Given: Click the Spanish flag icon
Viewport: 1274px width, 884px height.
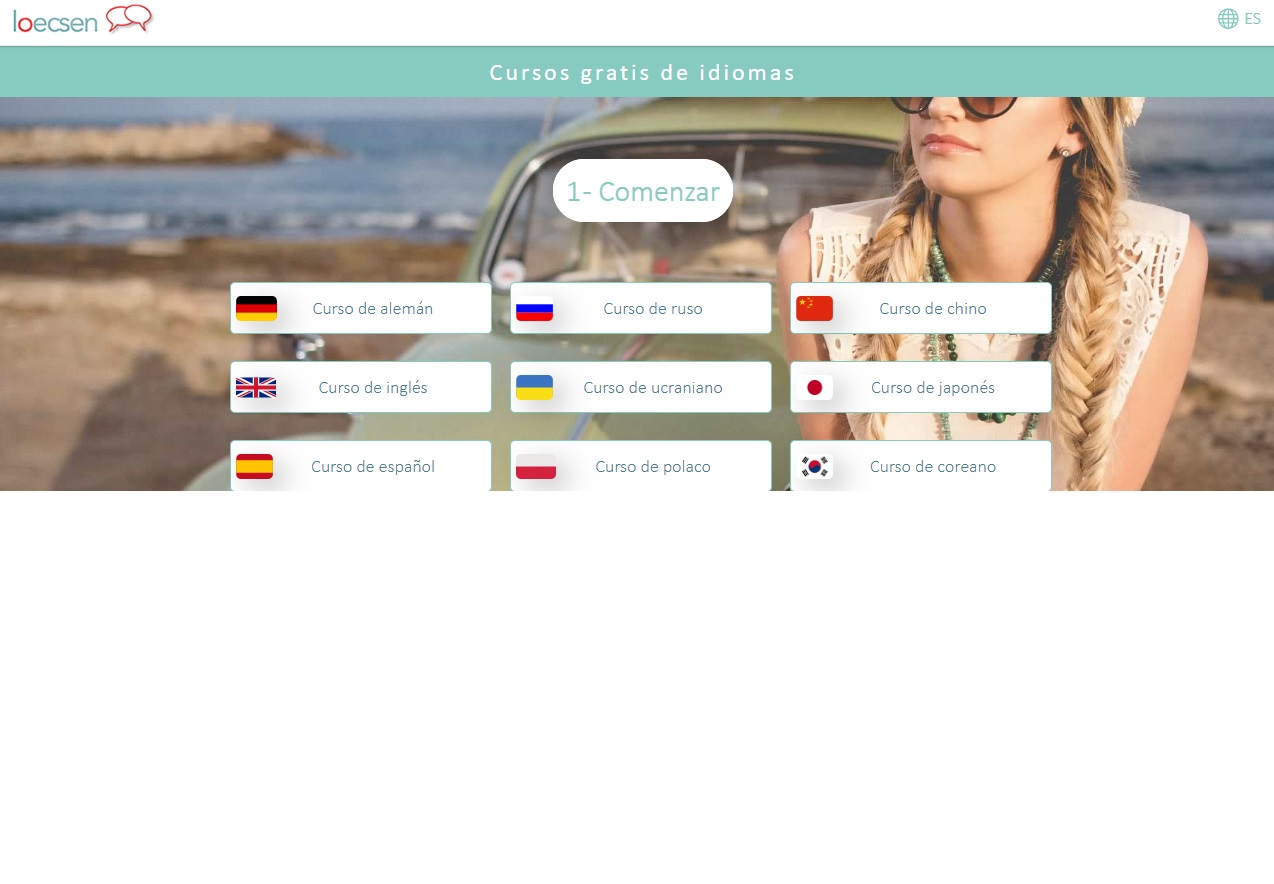Looking at the screenshot, I should pyautogui.click(x=254, y=467).
